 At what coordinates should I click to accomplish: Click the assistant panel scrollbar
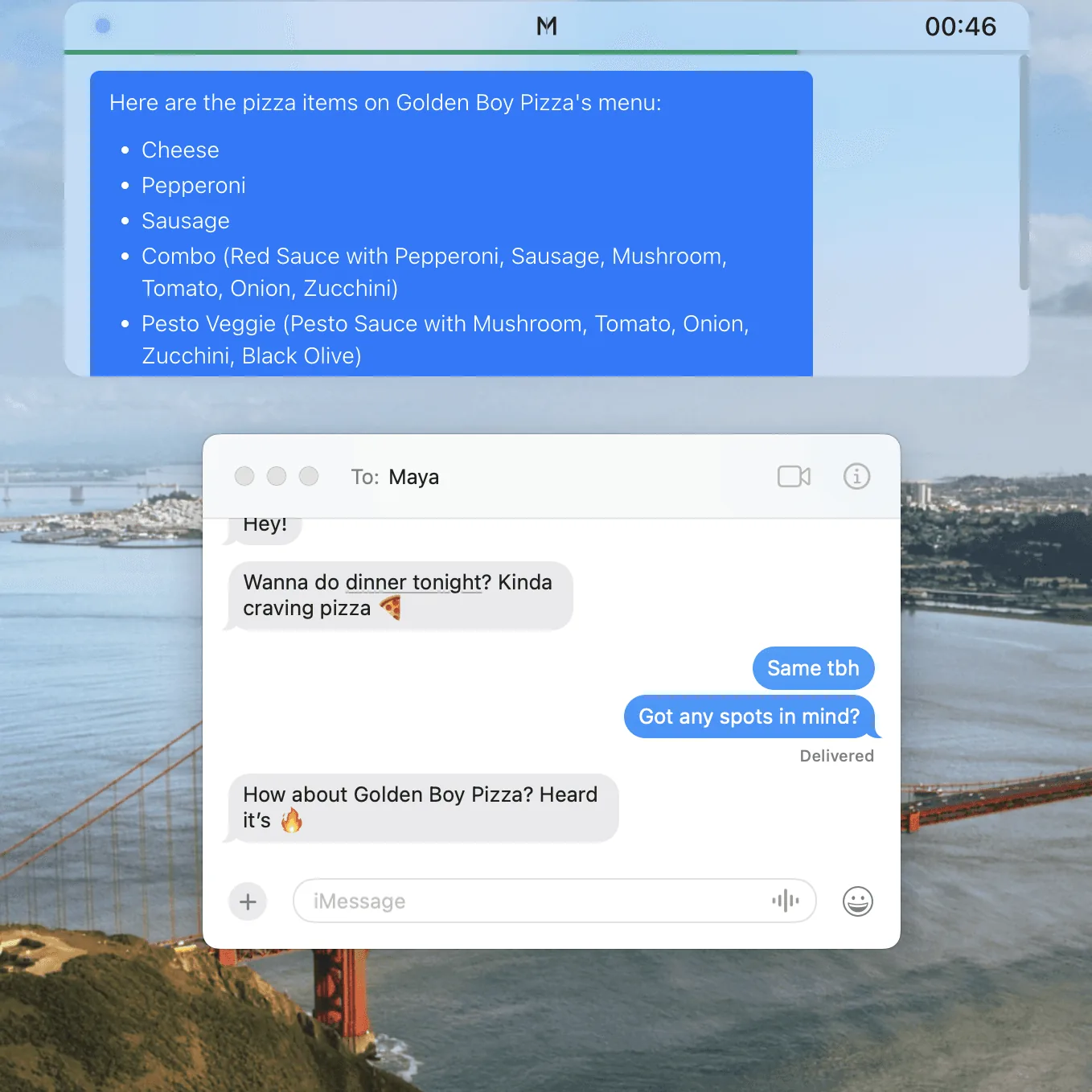coord(1024,172)
